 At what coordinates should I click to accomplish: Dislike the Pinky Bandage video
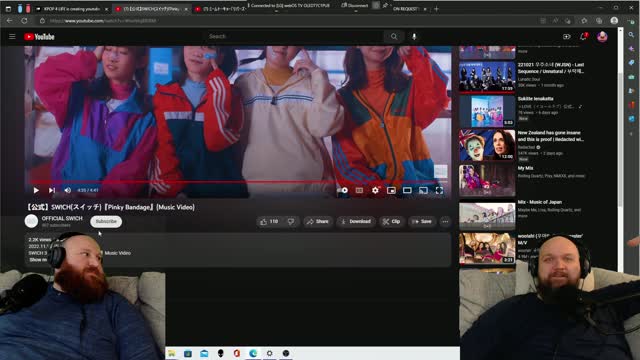click(x=291, y=222)
